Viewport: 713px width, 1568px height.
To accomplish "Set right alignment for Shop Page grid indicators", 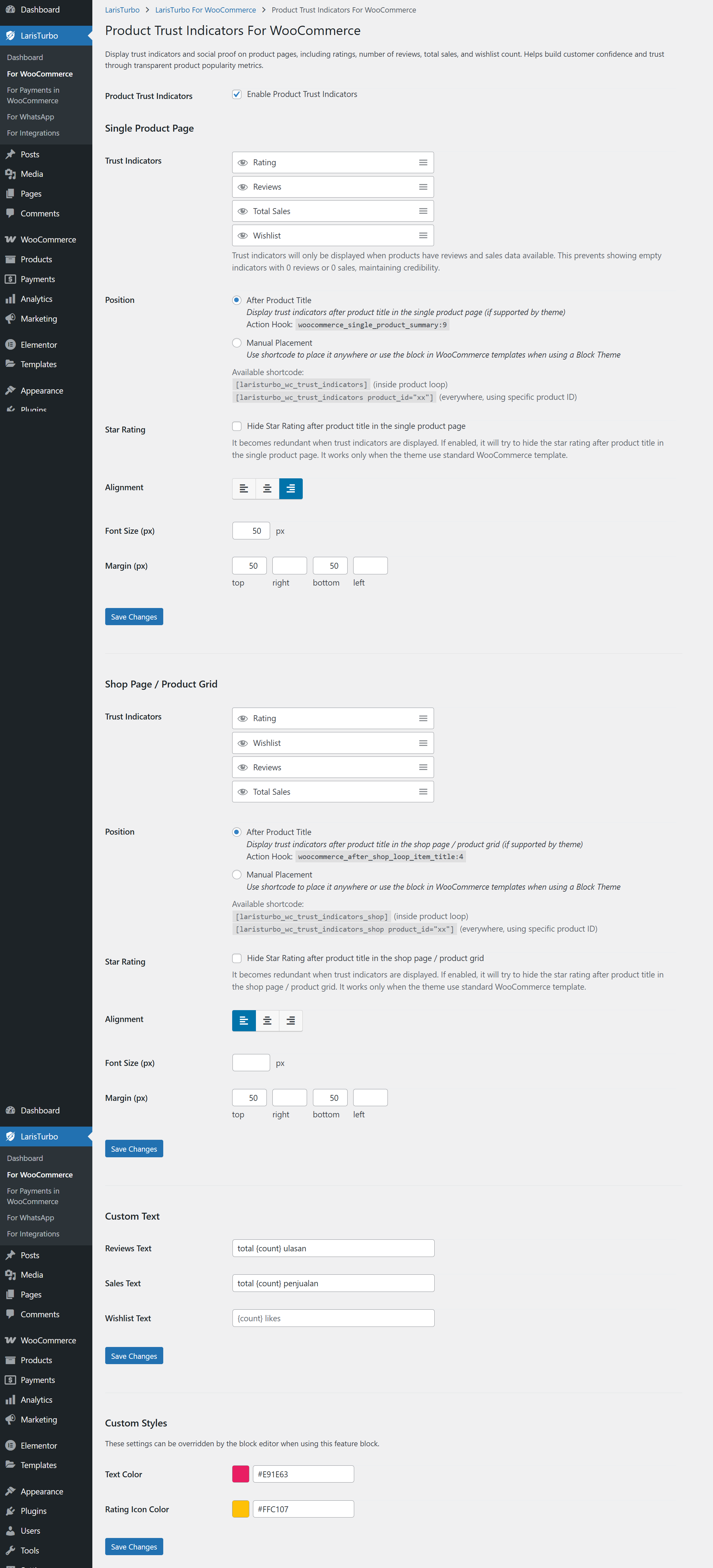I will point(291,1021).
